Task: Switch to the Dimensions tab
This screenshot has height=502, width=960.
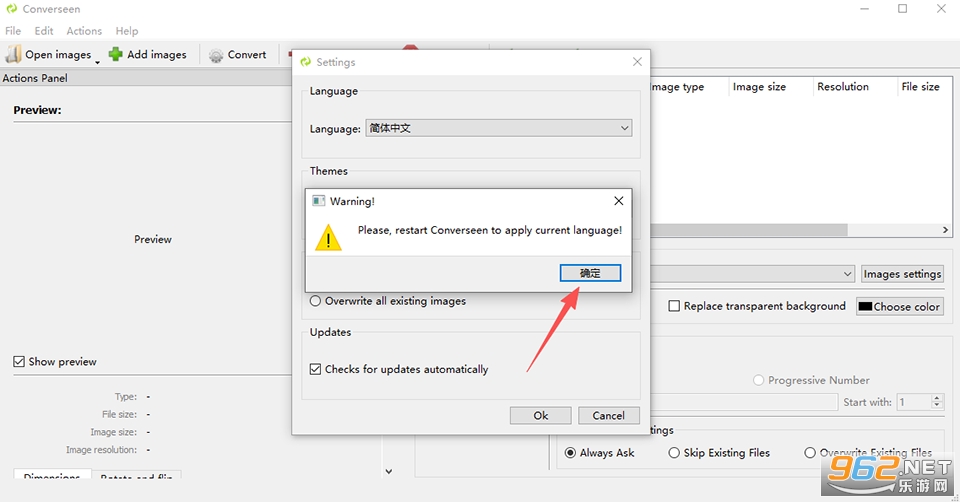Action: [x=52, y=475]
